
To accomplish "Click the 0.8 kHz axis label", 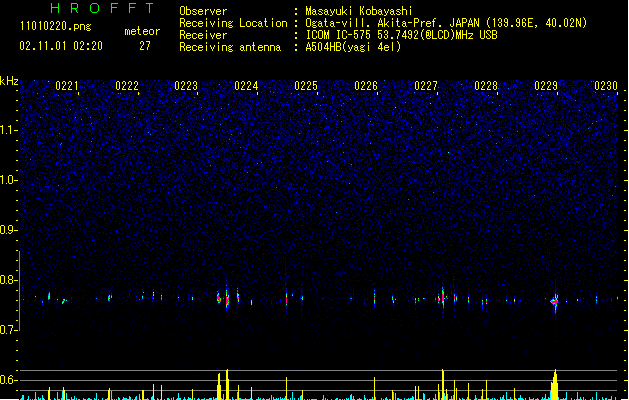I will point(8,280).
